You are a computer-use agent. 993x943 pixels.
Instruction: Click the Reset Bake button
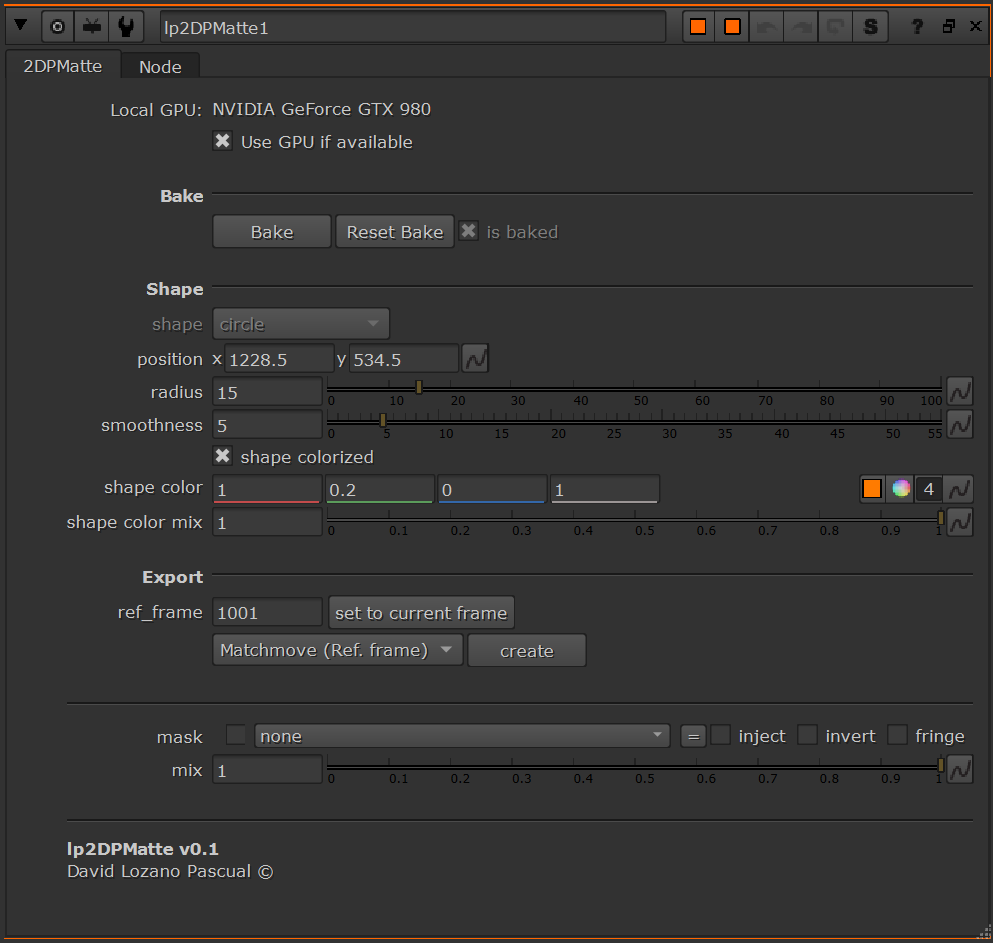[x=394, y=232]
